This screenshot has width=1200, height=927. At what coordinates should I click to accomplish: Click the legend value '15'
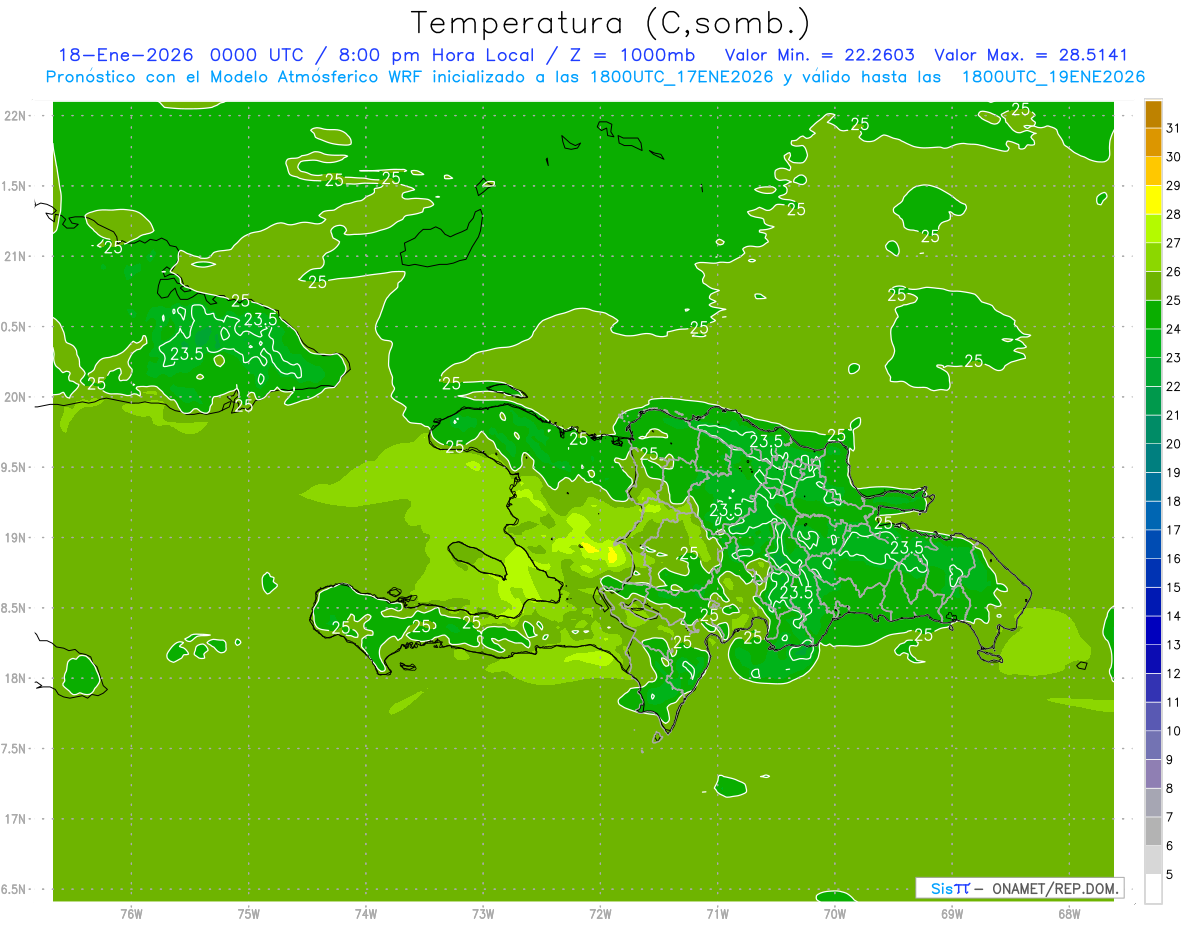point(1174,588)
